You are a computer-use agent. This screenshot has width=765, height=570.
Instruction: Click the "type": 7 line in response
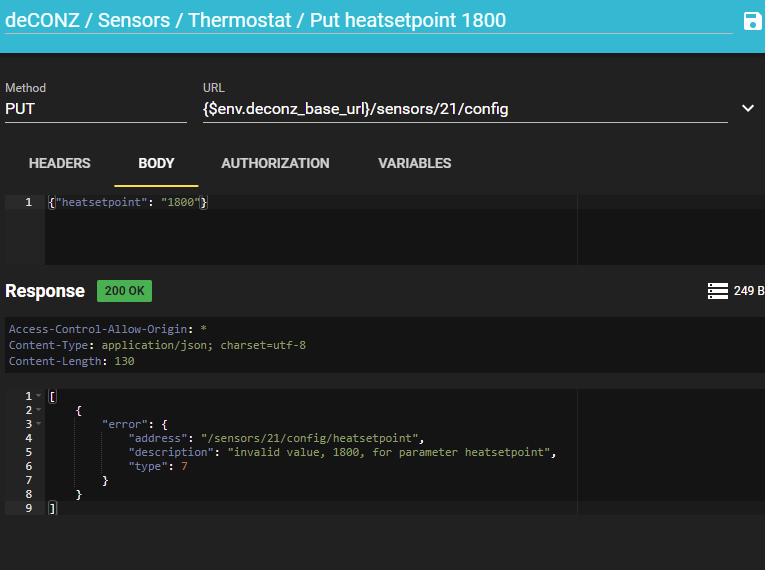pos(158,467)
